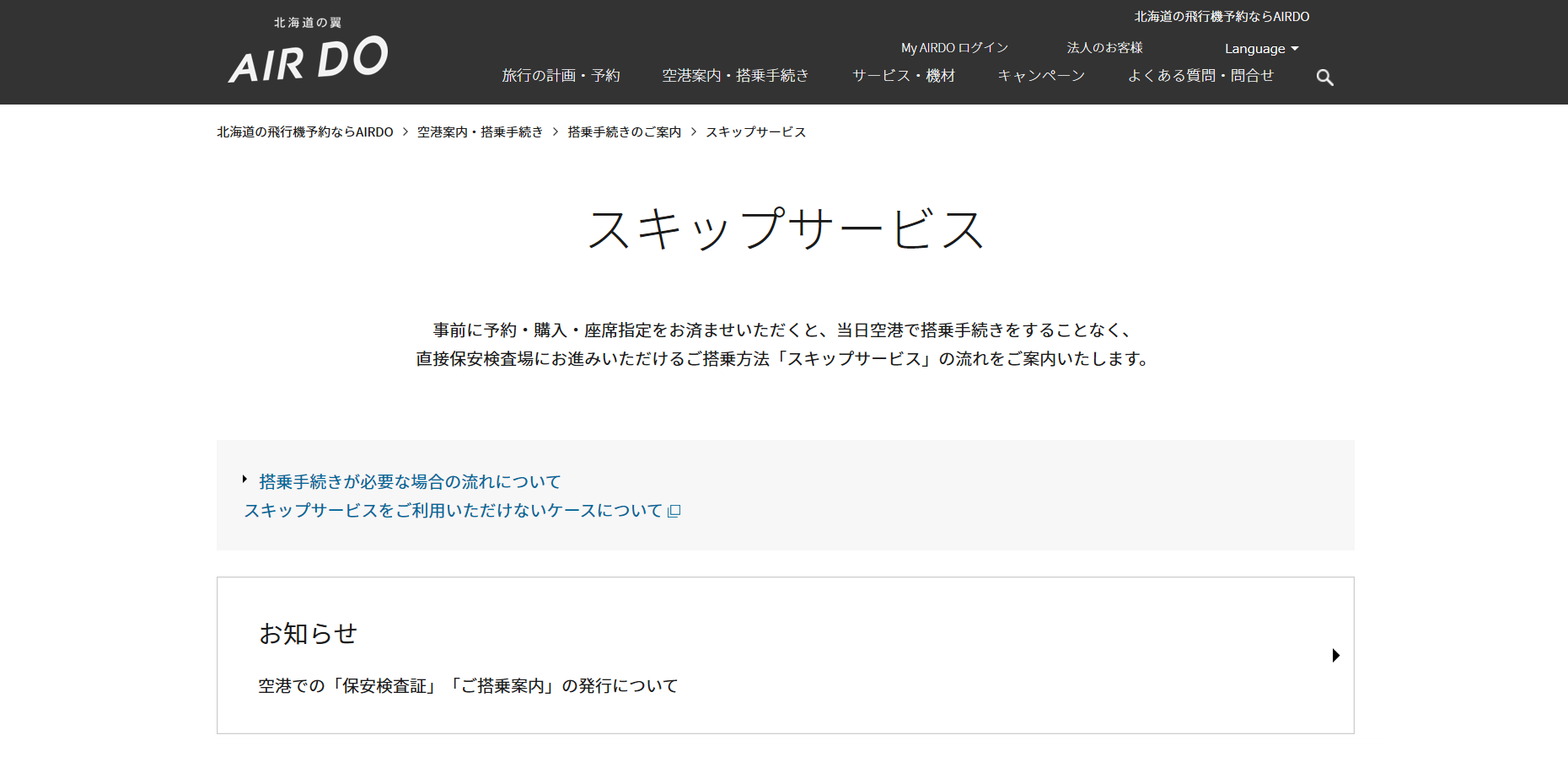Click the My AIRDO ログイン link

(x=954, y=48)
